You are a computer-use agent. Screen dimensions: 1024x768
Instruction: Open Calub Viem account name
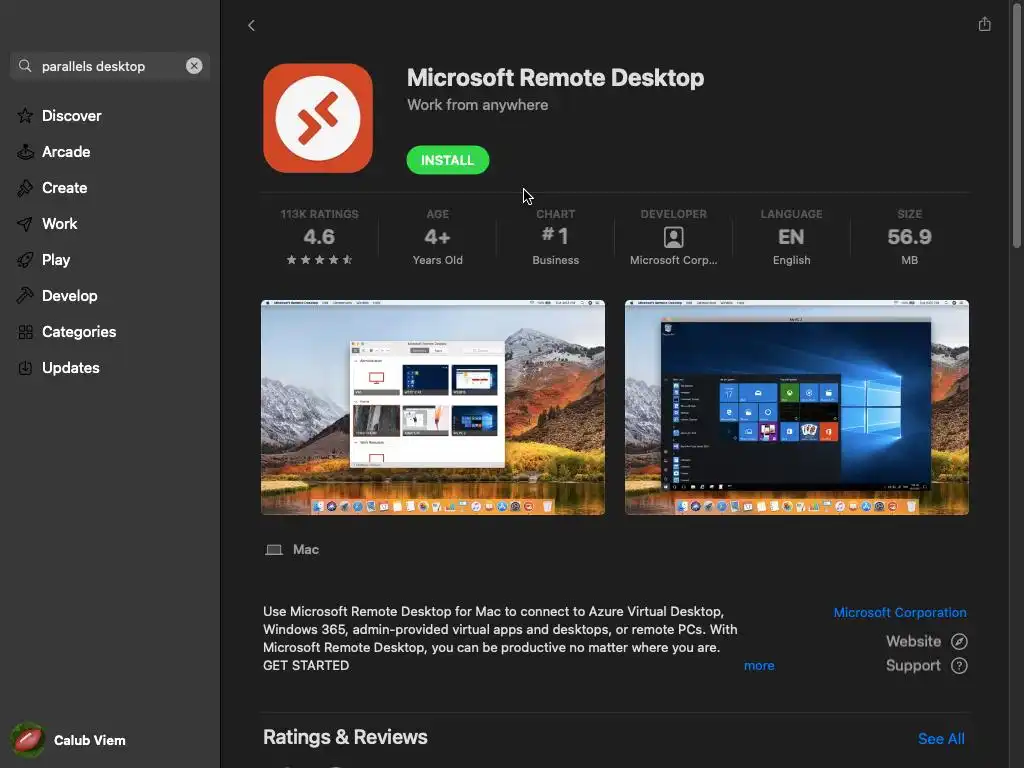89,740
